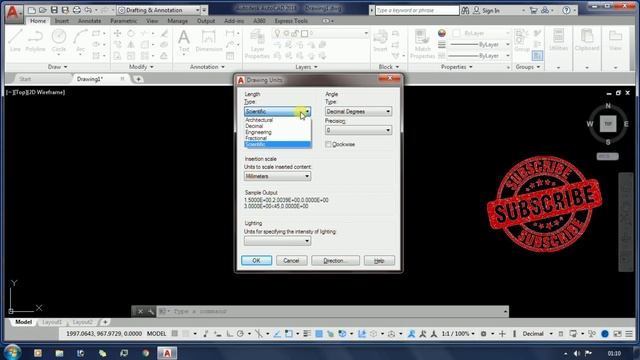
Task: Expand the Modify panel dropdown
Action: pos(141,67)
